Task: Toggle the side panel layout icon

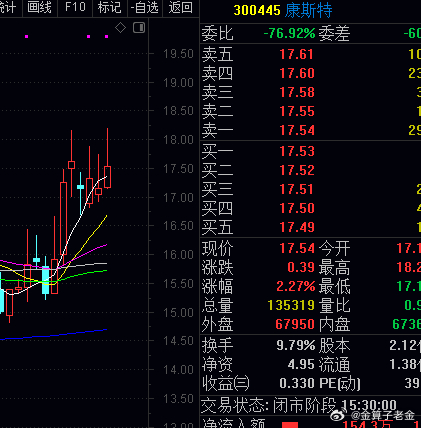Action: point(139,27)
